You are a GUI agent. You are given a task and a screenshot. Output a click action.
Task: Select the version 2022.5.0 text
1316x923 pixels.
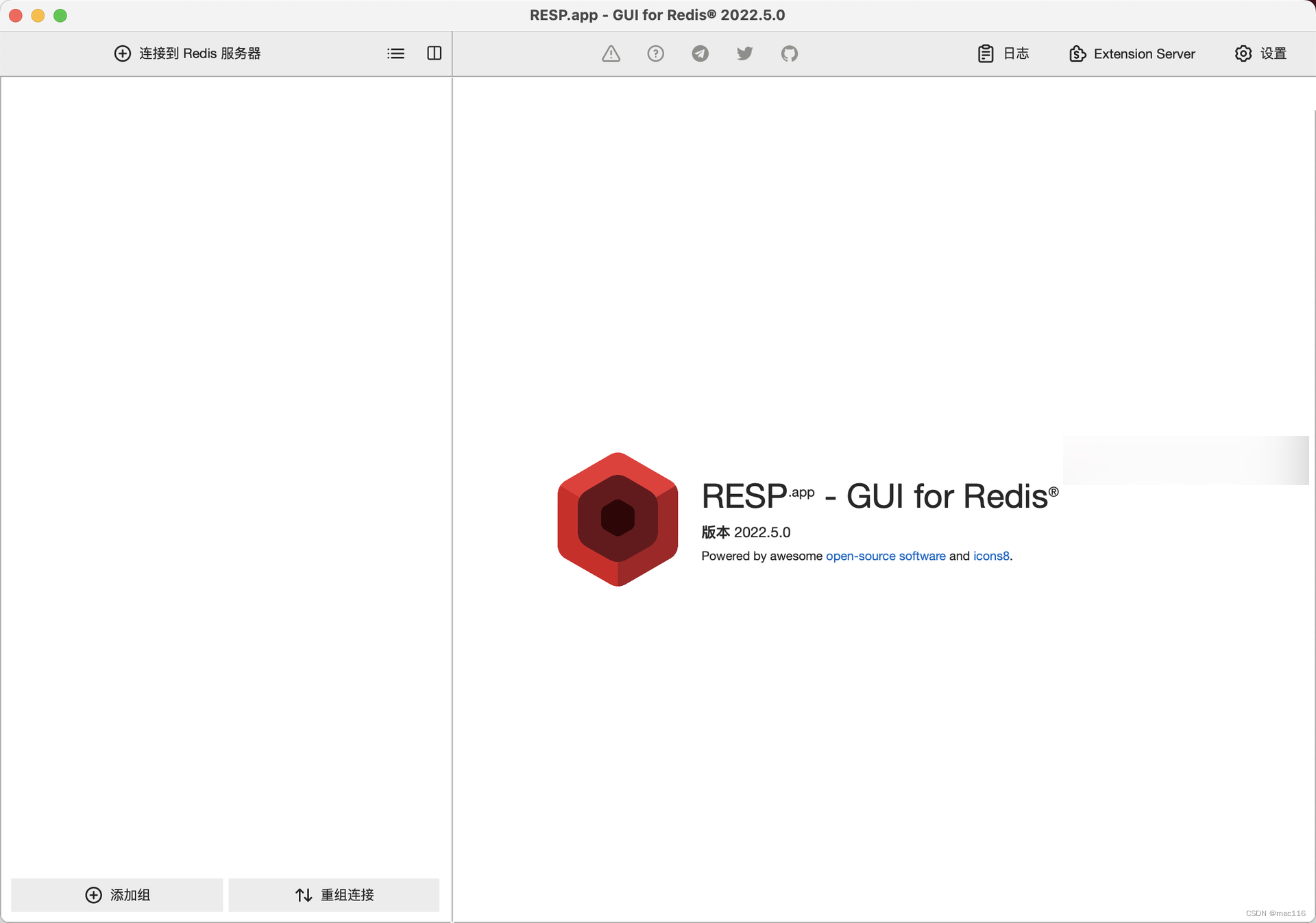pyautogui.click(x=745, y=532)
